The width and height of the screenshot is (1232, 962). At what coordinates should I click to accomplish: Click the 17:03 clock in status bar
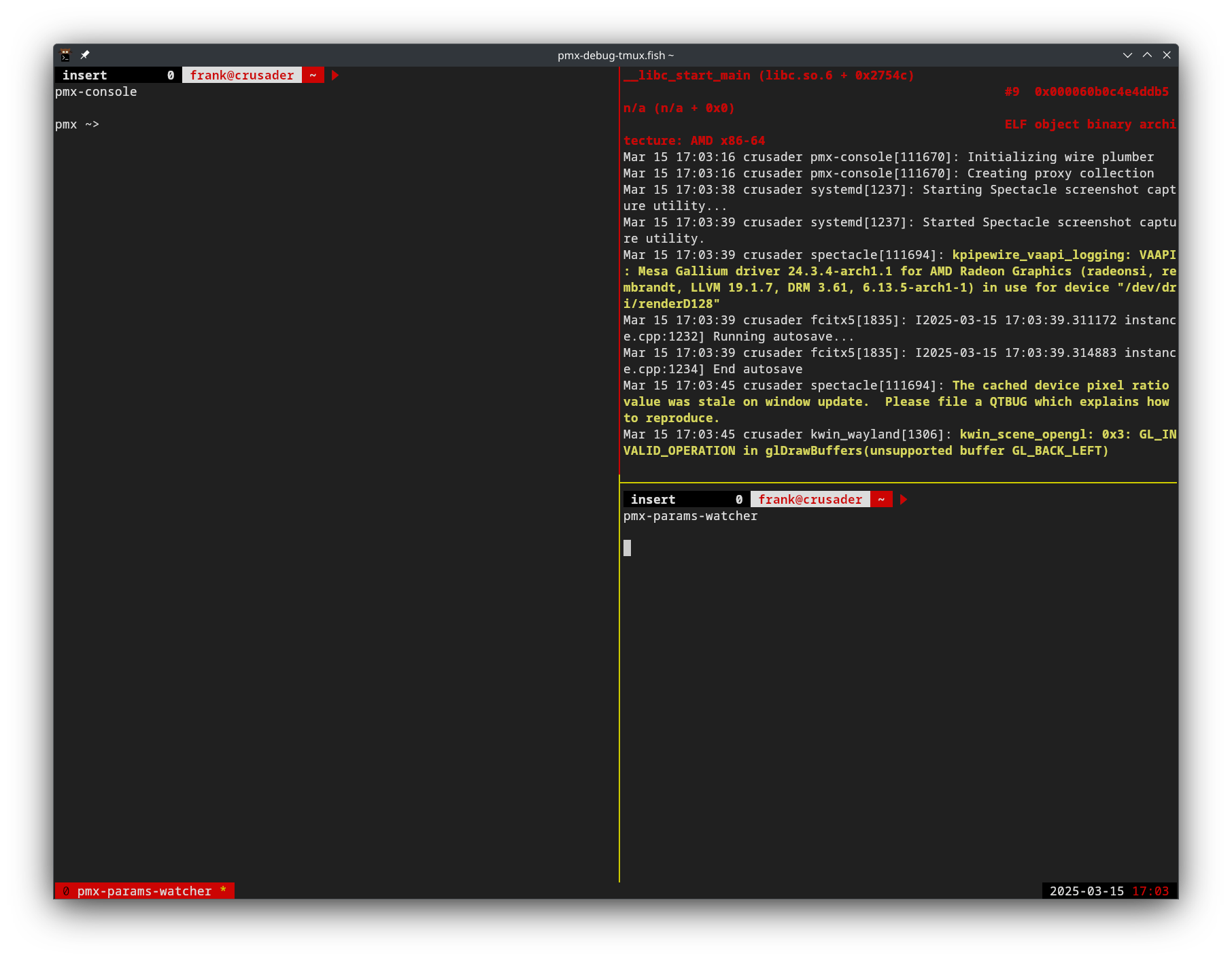pyautogui.click(x=1150, y=891)
